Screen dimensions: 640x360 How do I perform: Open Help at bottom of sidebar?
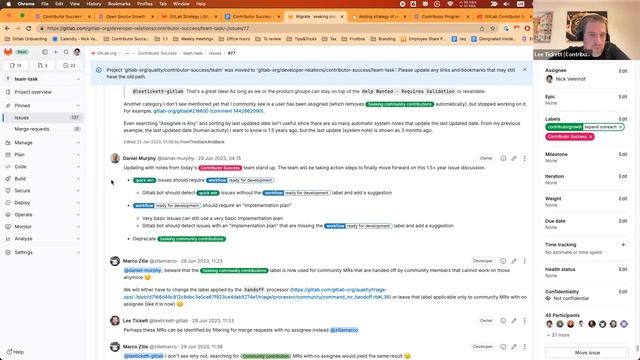click(x=16, y=352)
